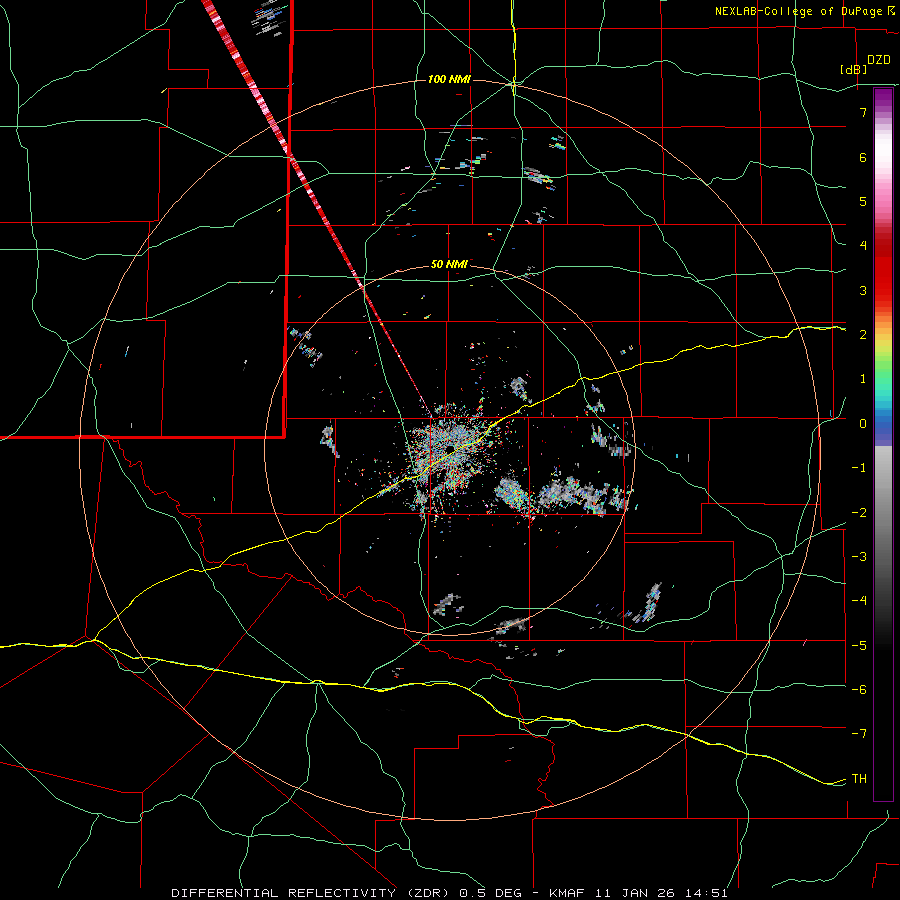Click the legend value 0
The height and width of the screenshot is (900, 900).
(863, 424)
